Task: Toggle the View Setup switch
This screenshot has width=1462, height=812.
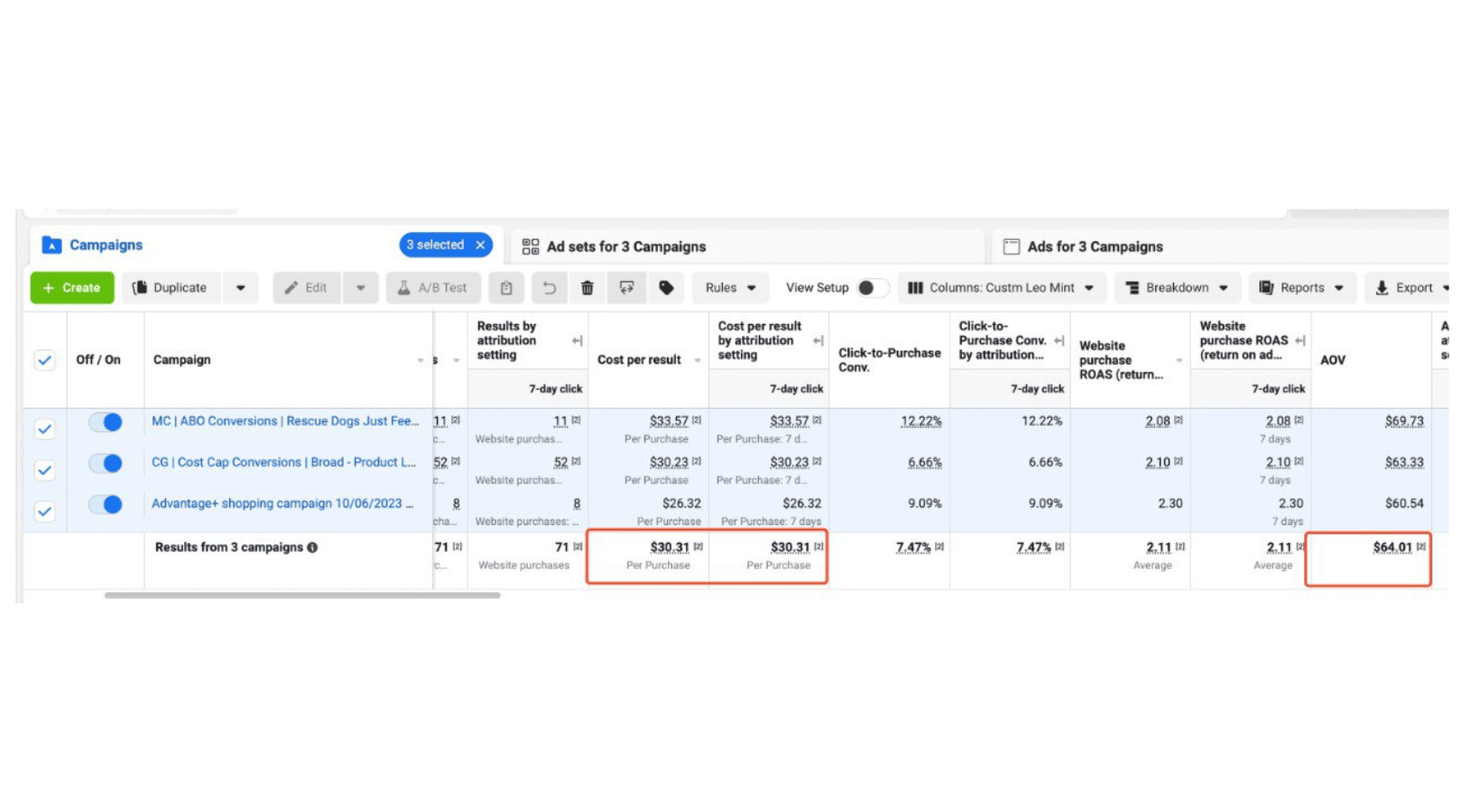Action: click(x=871, y=288)
